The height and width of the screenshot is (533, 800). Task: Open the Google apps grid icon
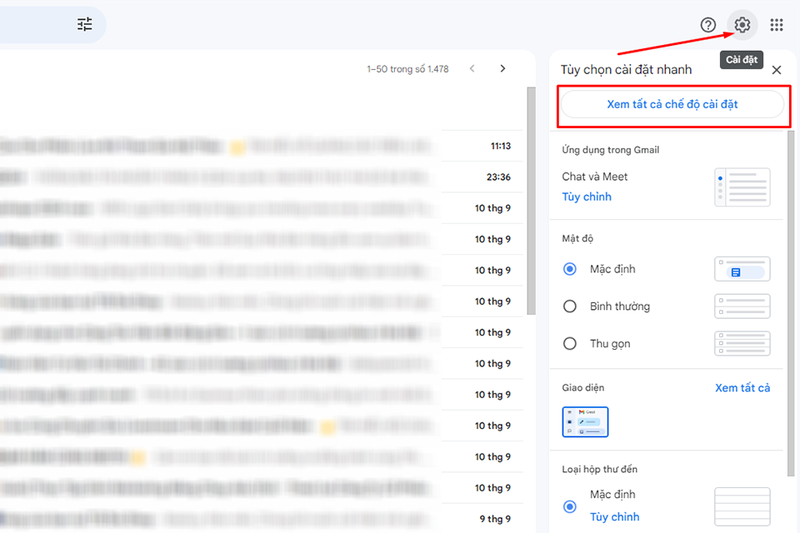pyautogui.click(x=776, y=24)
